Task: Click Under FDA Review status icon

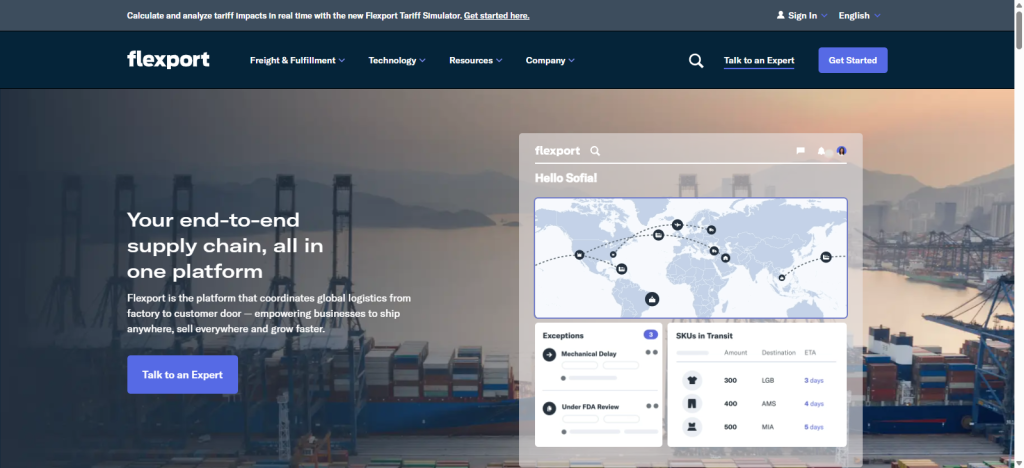Action: 549,408
